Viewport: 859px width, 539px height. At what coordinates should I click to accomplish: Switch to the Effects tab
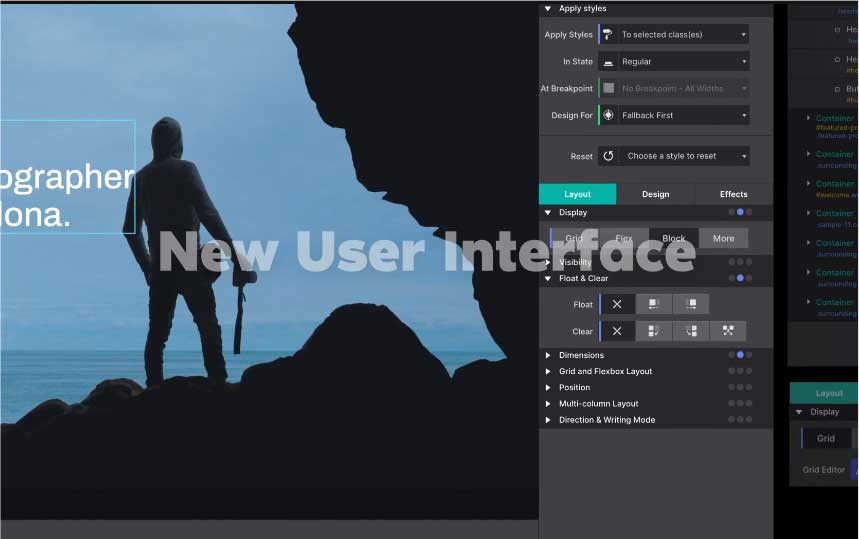pyautogui.click(x=734, y=194)
